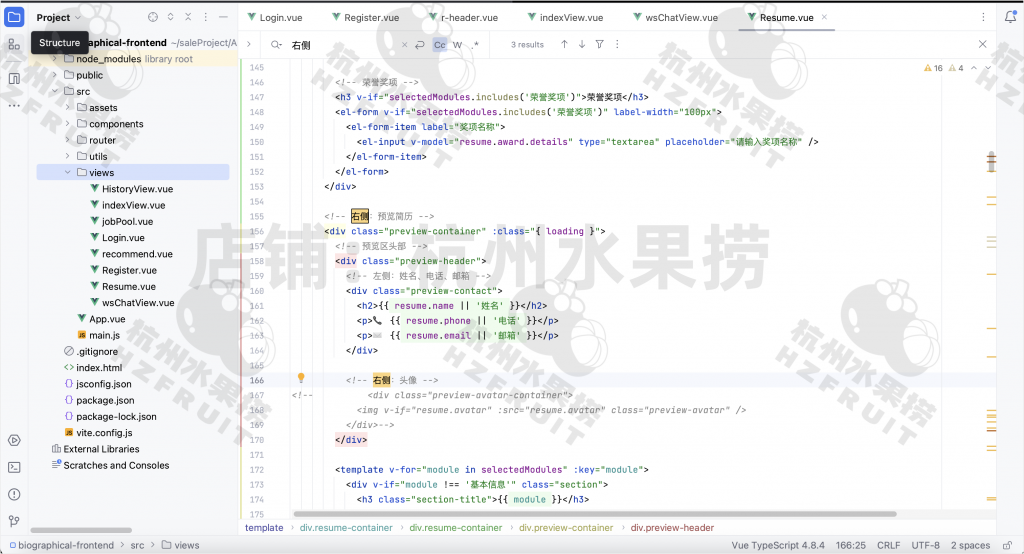Click the editor horizontal scrollbar
The width and height of the screenshot is (1024, 554).
click(x=595, y=513)
